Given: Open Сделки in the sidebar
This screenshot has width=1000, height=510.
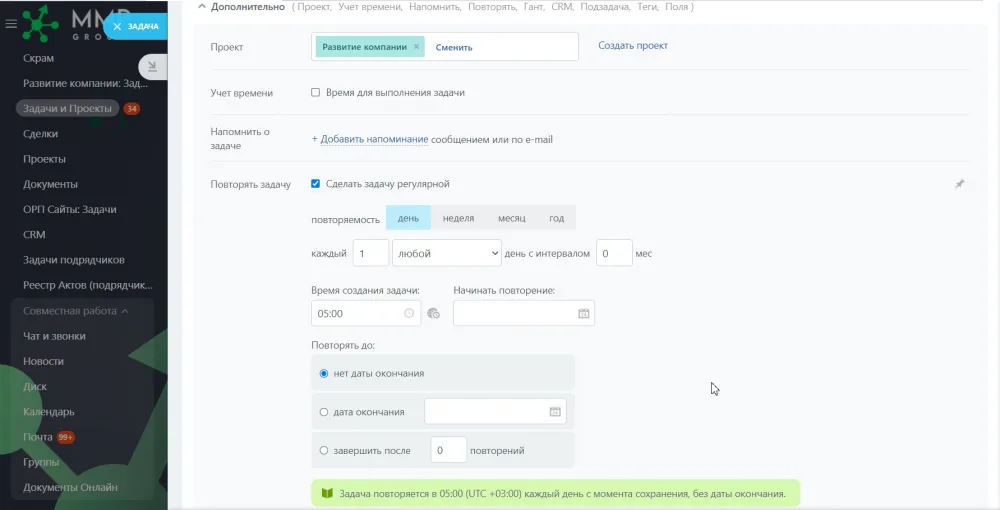Looking at the screenshot, I should [40, 134].
